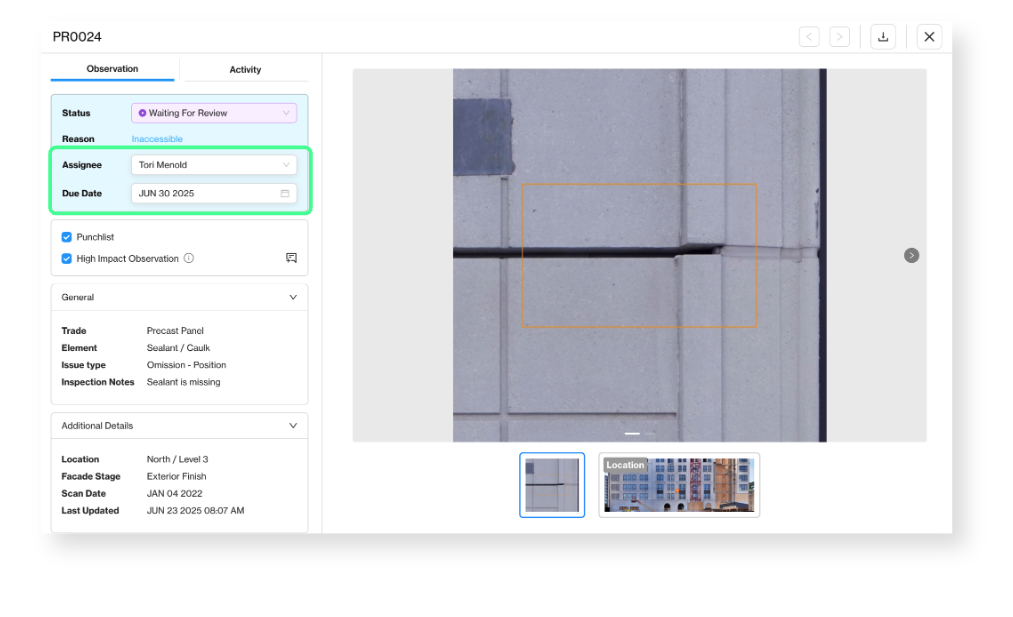Click the JUN 23 2025 08:07 AM timestamp

(195, 510)
